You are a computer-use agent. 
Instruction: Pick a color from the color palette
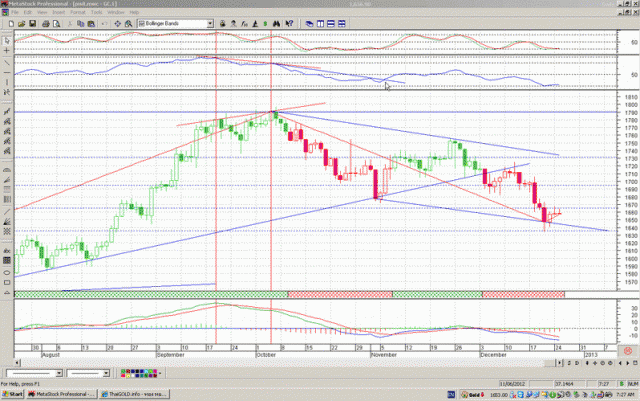pyautogui.click(x=138, y=373)
